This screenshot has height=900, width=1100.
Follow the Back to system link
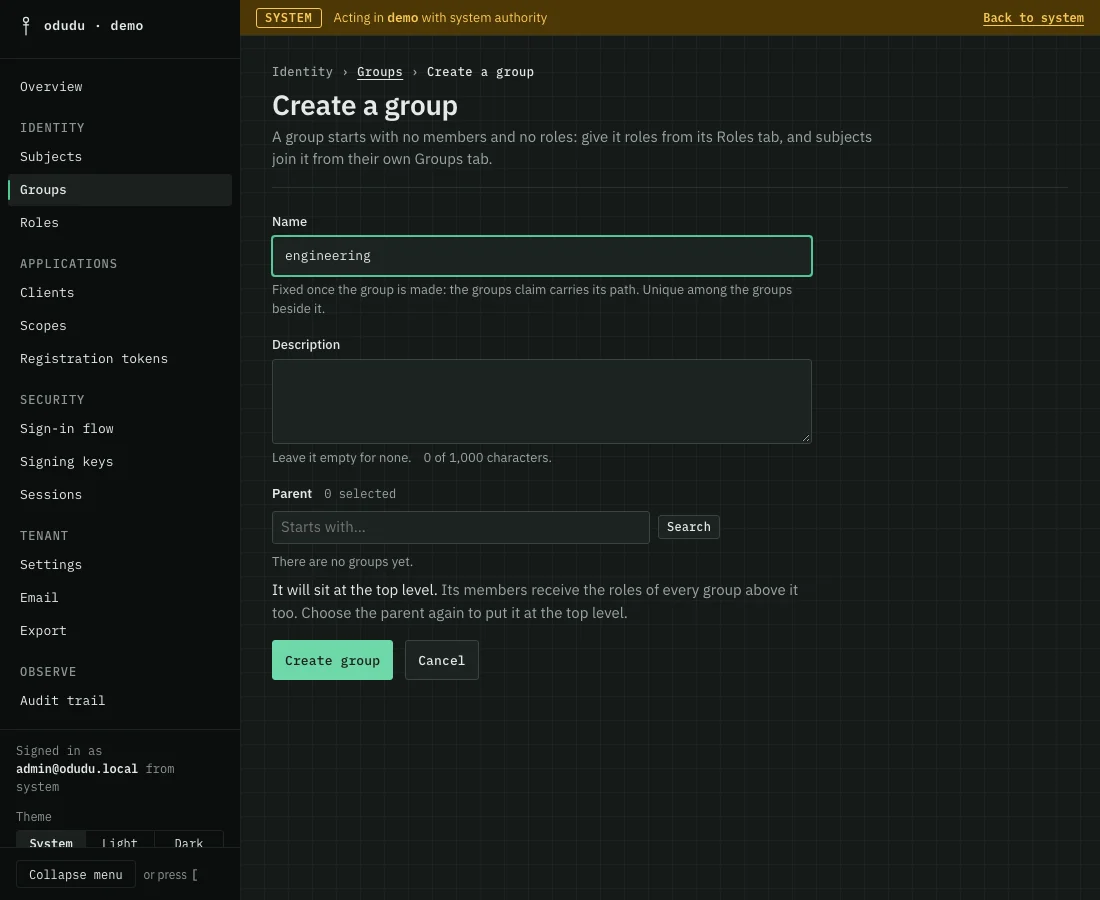(x=1033, y=18)
